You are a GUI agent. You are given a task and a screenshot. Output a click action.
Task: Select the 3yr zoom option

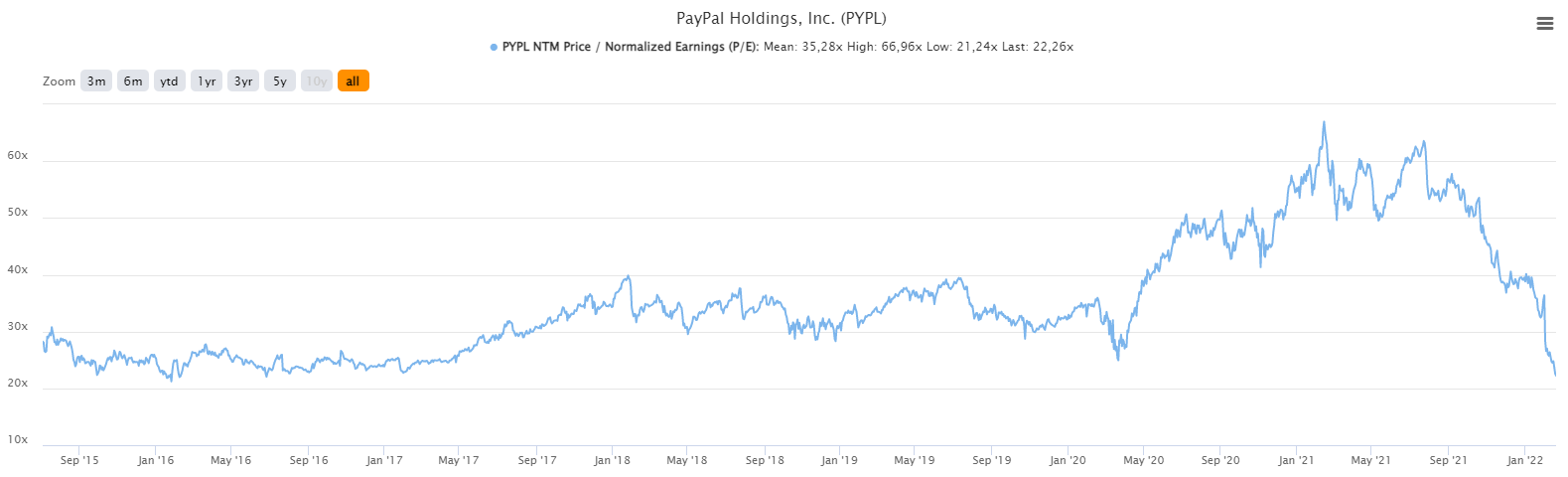tap(243, 81)
